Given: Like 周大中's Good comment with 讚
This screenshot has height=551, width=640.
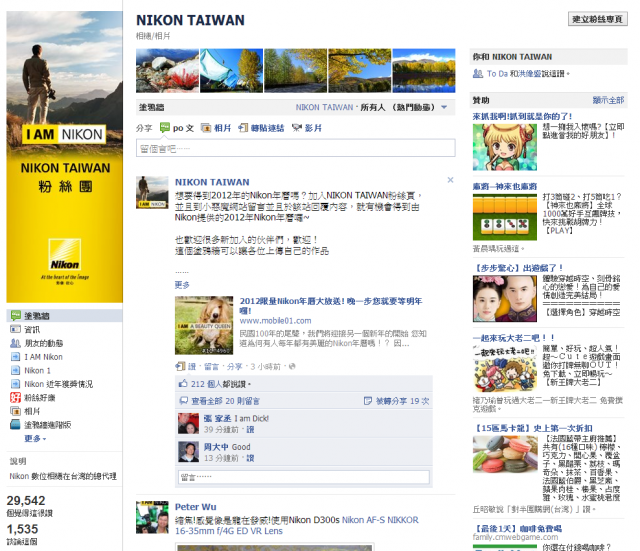Looking at the screenshot, I should 250,458.
